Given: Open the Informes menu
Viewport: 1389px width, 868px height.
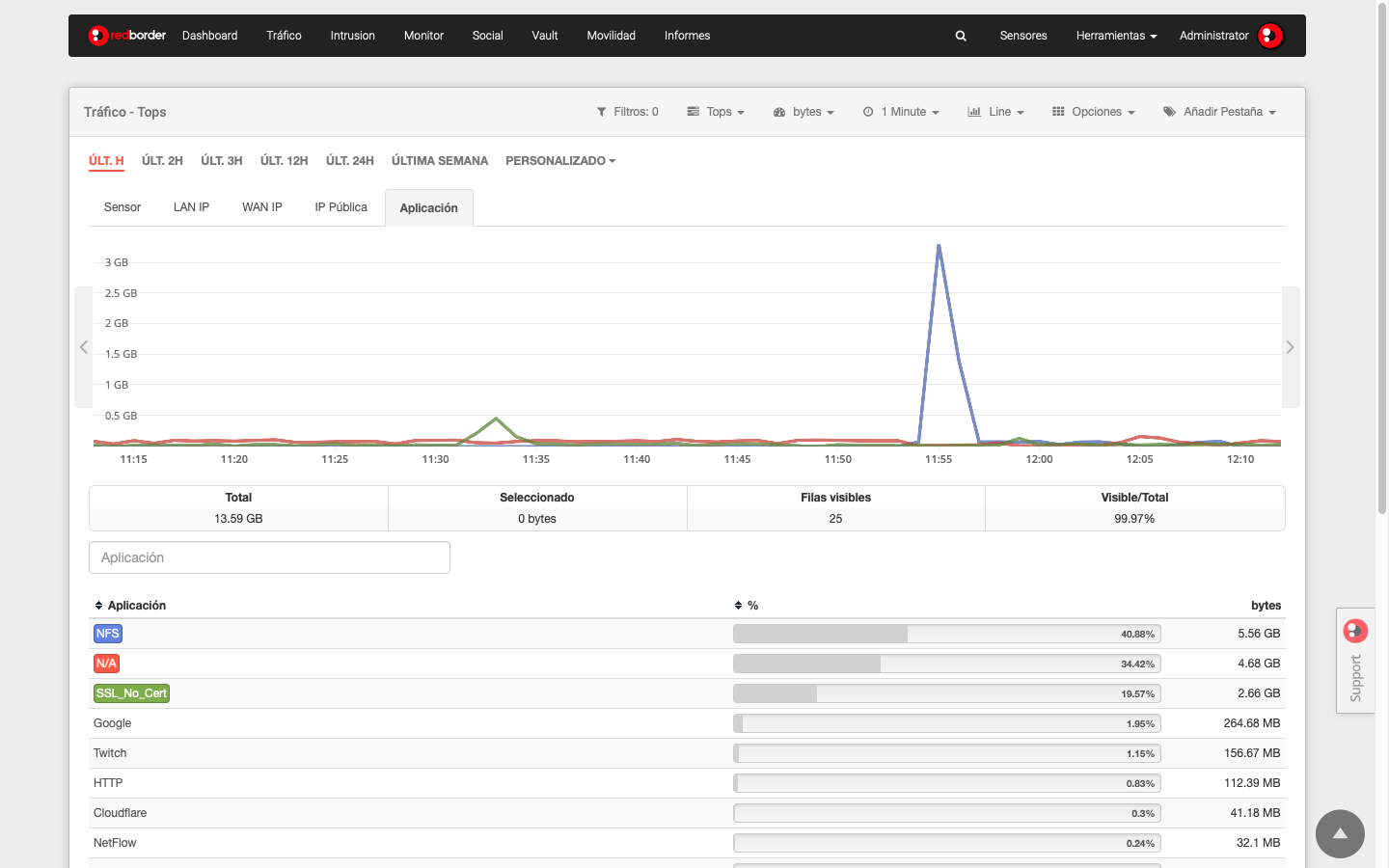Looking at the screenshot, I should coord(687,36).
